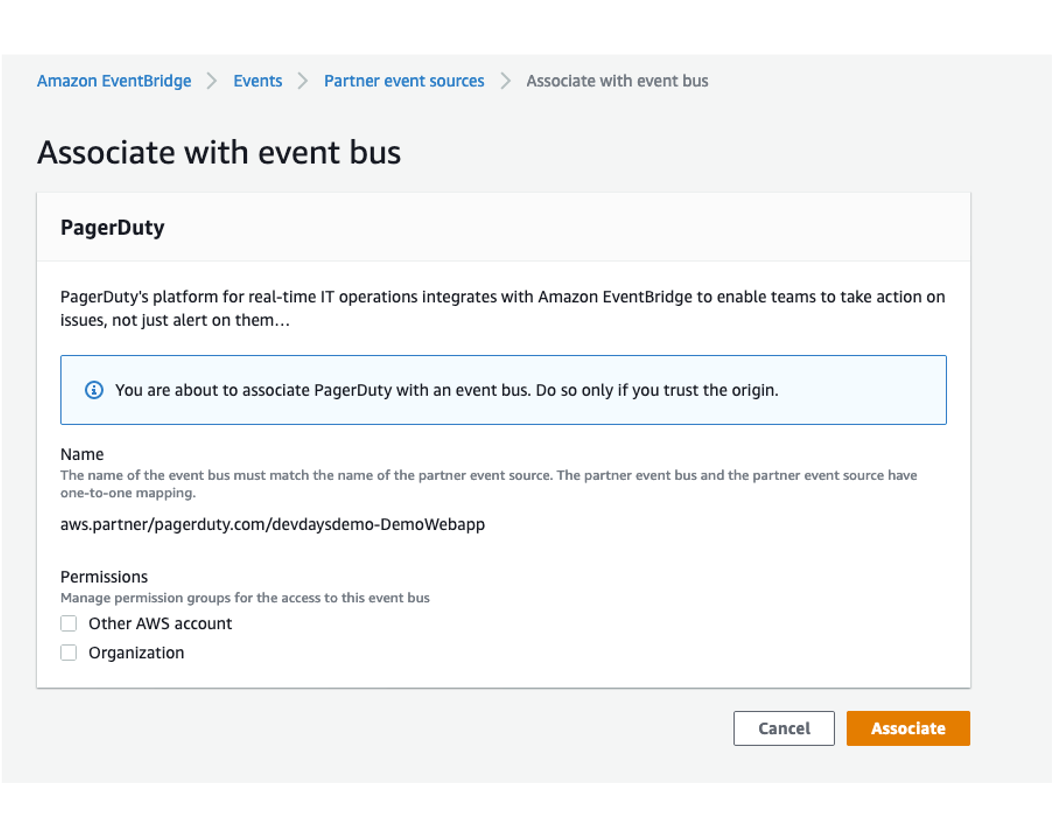
Task: Click the Permissions section label
Action: 104,577
